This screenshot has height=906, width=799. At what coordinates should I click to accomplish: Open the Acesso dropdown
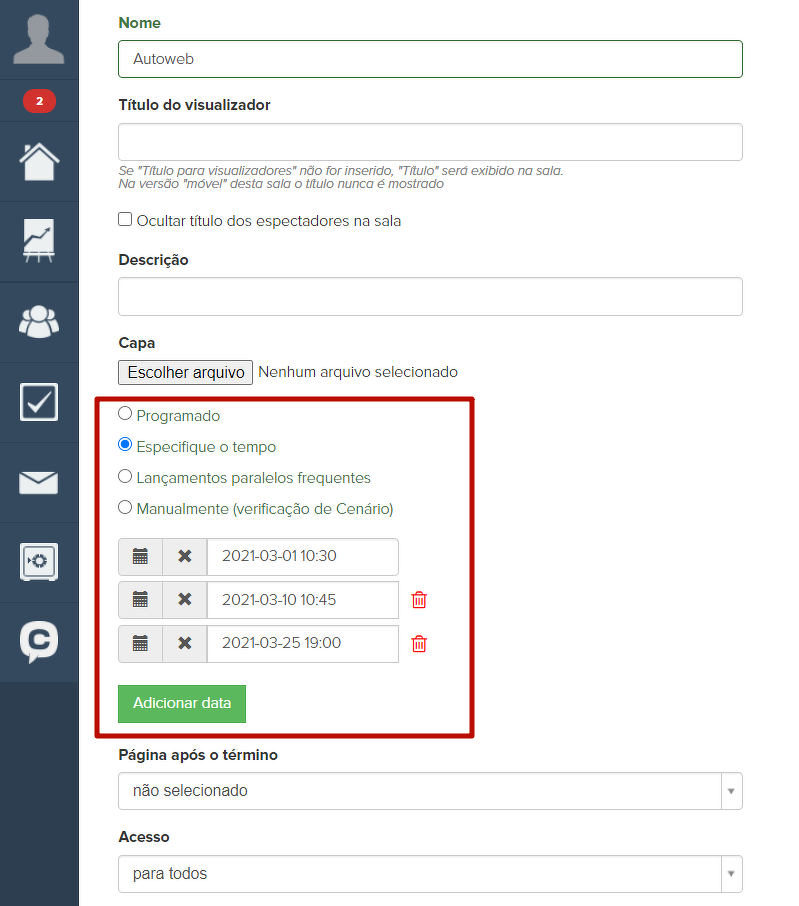click(x=430, y=874)
